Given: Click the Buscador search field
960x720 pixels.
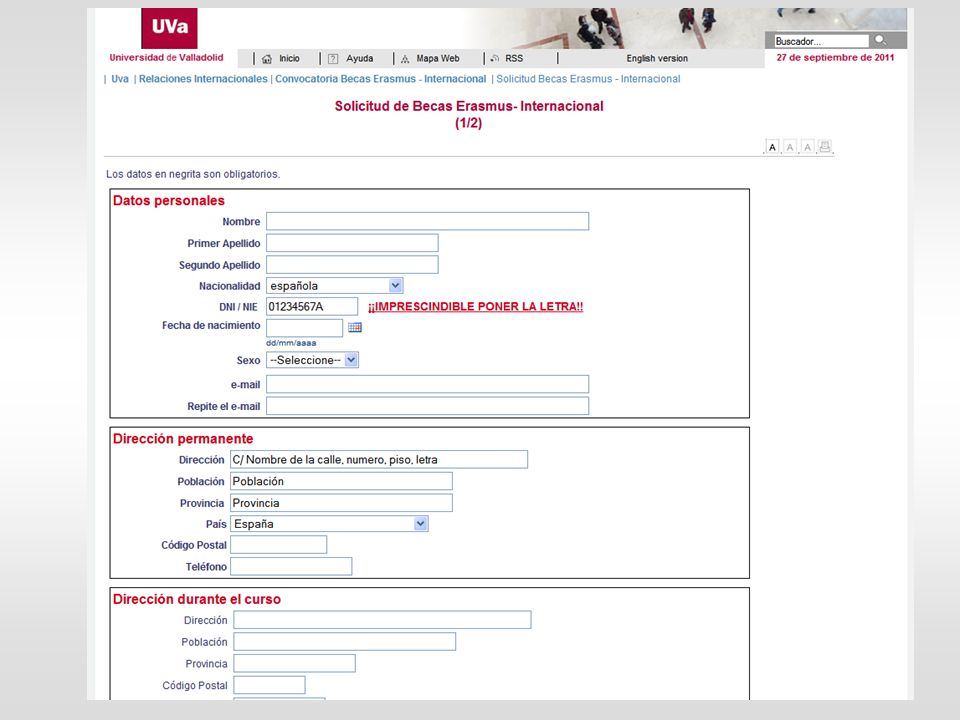Looking at the screenshot, I should pyautogui.click(x=821, y=41).
